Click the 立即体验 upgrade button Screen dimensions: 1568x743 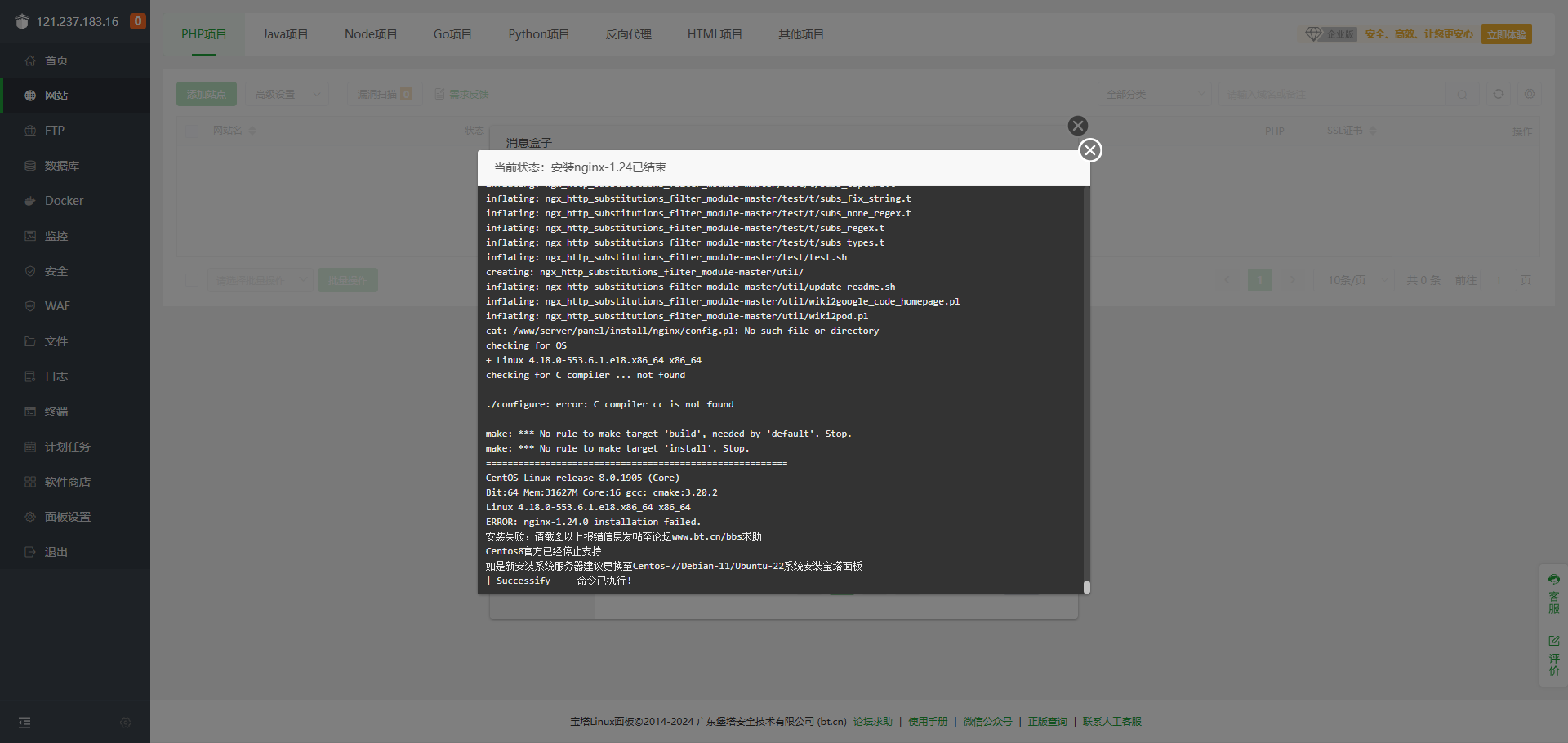tap(1507, 34)
